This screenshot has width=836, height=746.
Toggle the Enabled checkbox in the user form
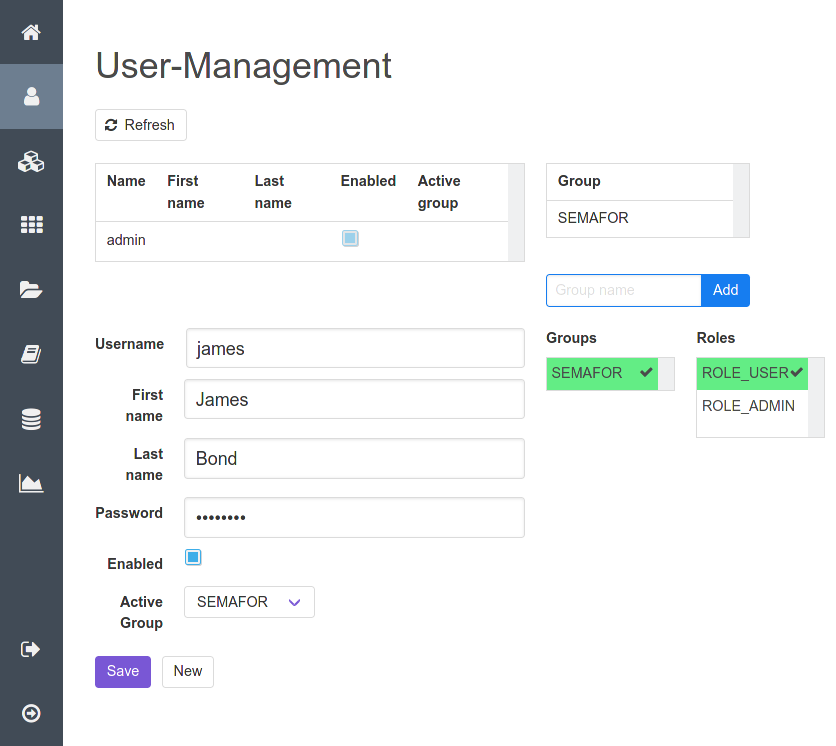(x=193, y=557)
